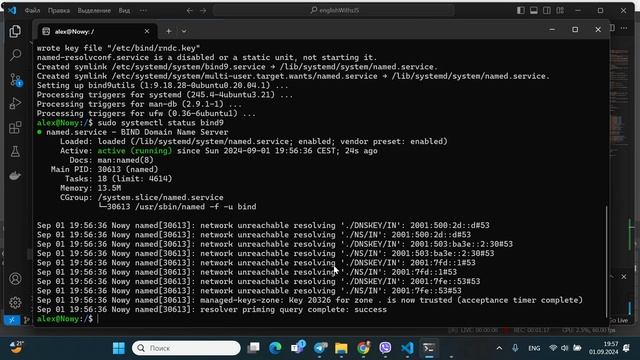Open the Explorer view in VS Code sidebar
Screen dimensions: 640x360
point(15,31)
